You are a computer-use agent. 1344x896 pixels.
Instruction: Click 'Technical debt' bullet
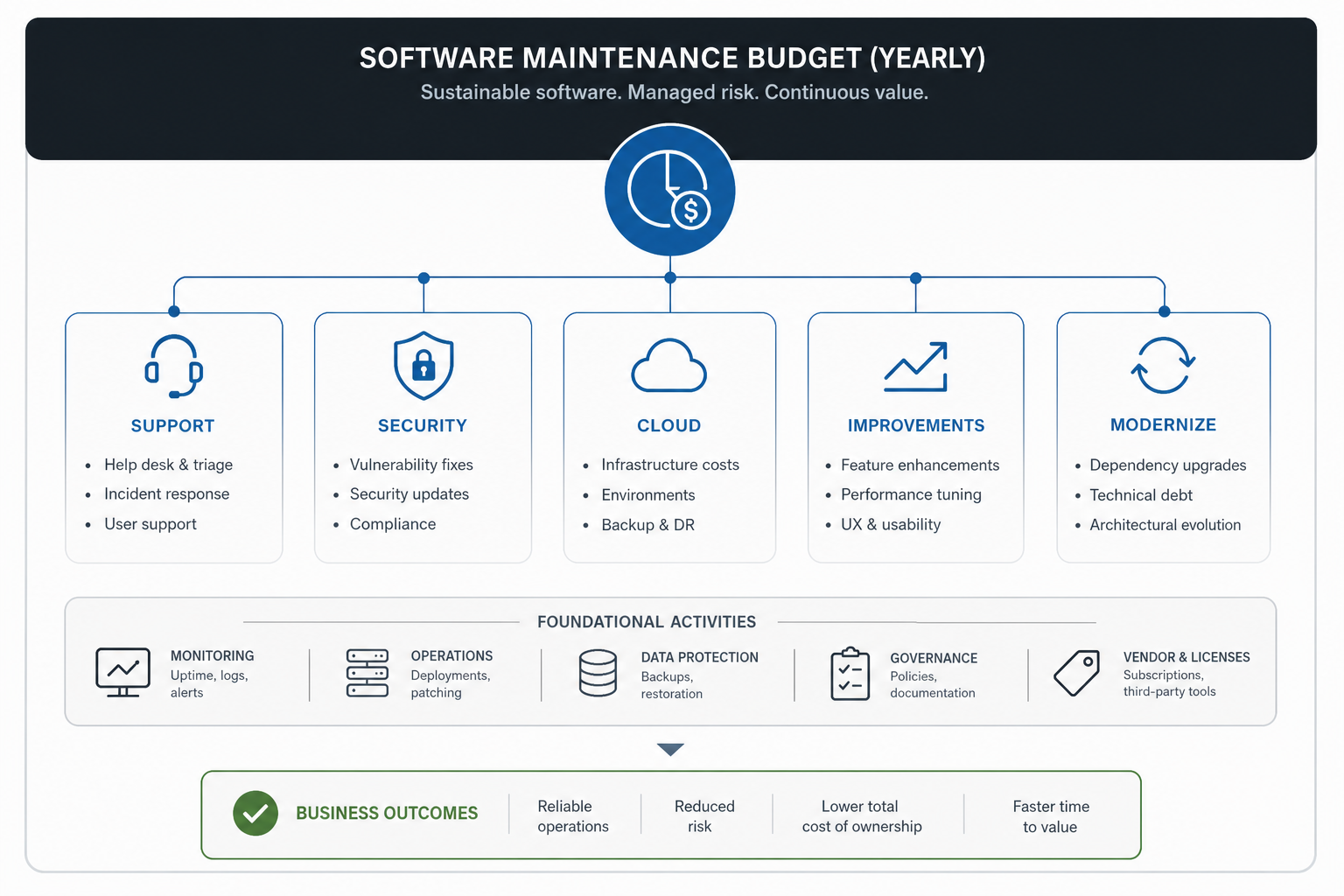pos(1141,495)
